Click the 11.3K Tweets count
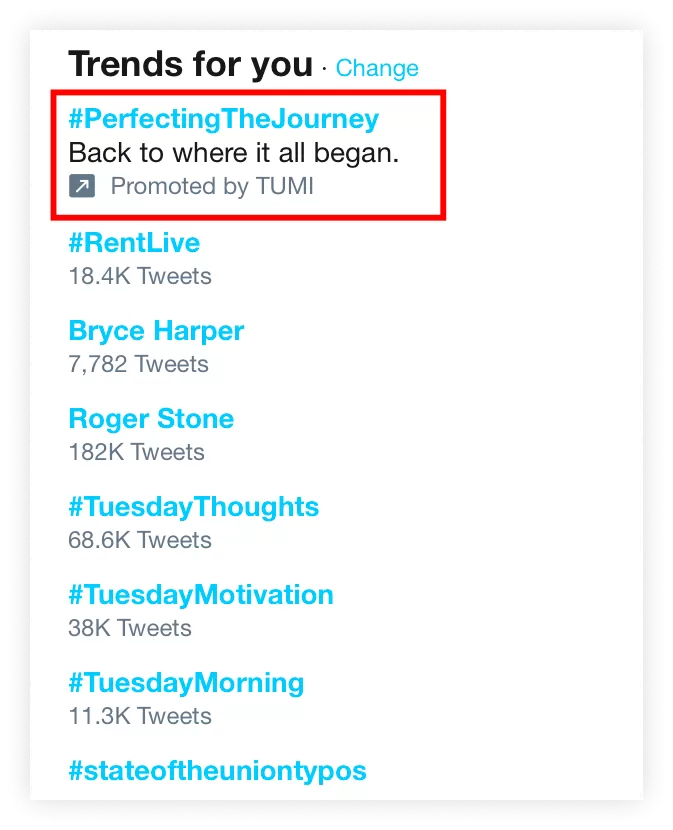The width and height of the screenshot is (673, 830). coord(140,716)
